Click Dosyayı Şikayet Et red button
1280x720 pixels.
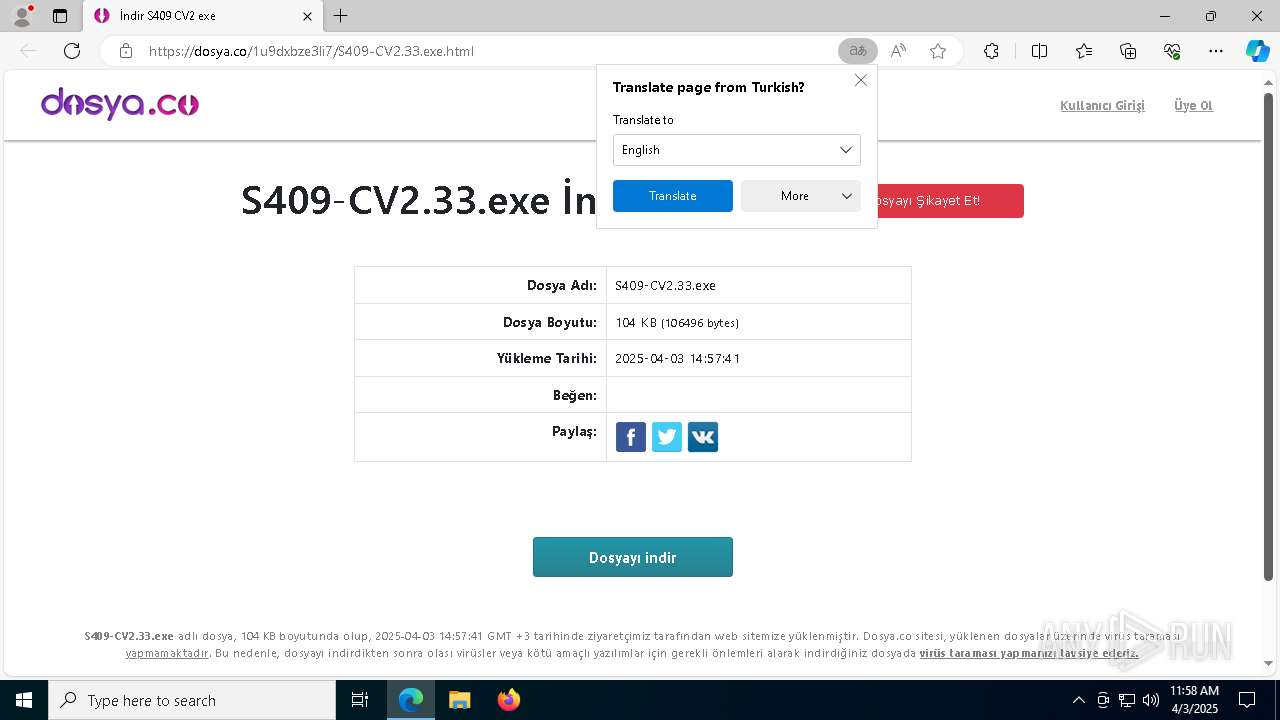(x=950, y=201)
